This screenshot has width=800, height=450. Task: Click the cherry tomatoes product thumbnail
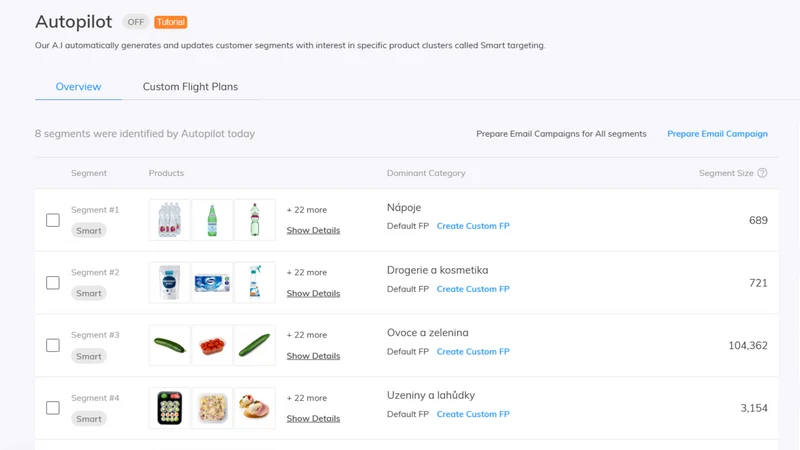tap(212, 345)
